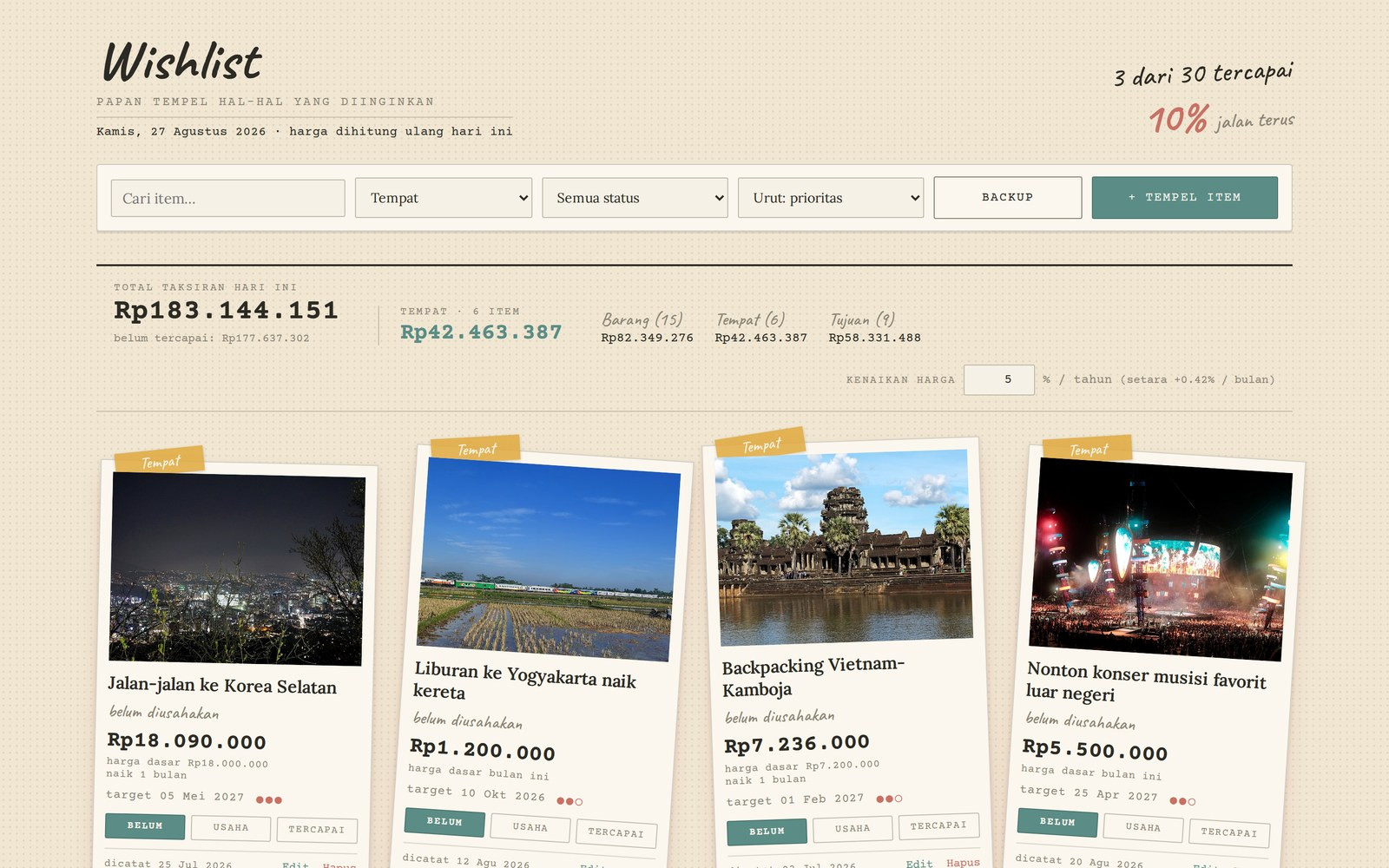Open the Yogyakarta train photo
Viewport: 1389px width, 868px height.
pyautogui.click(x=547, y=559)
